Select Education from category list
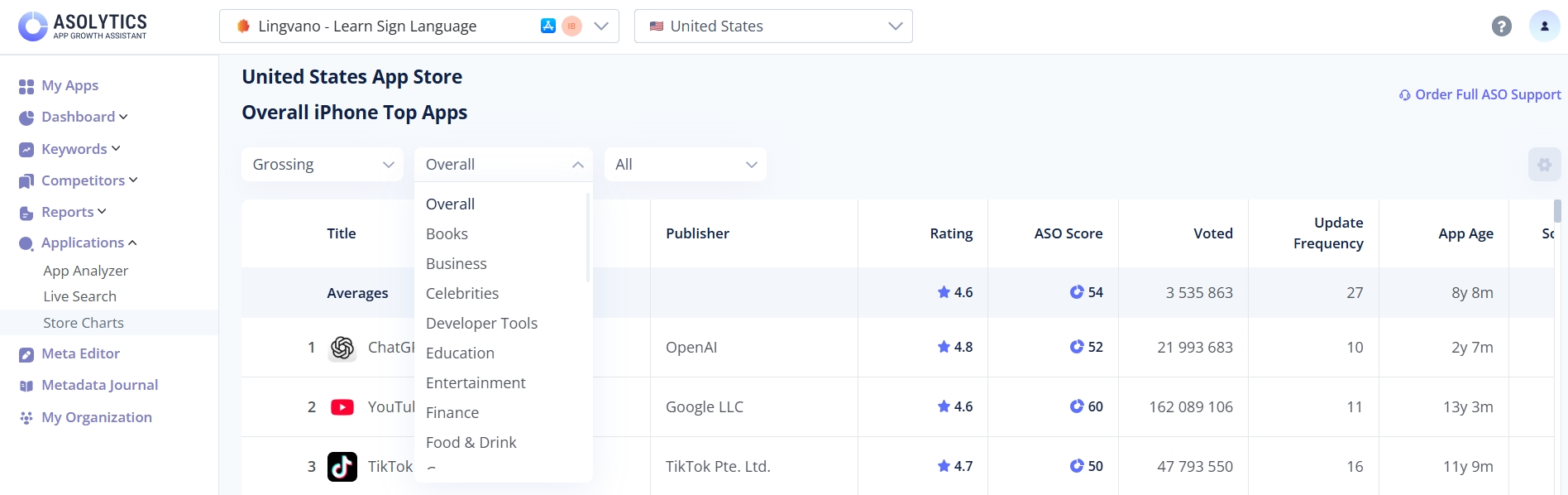 460,353
